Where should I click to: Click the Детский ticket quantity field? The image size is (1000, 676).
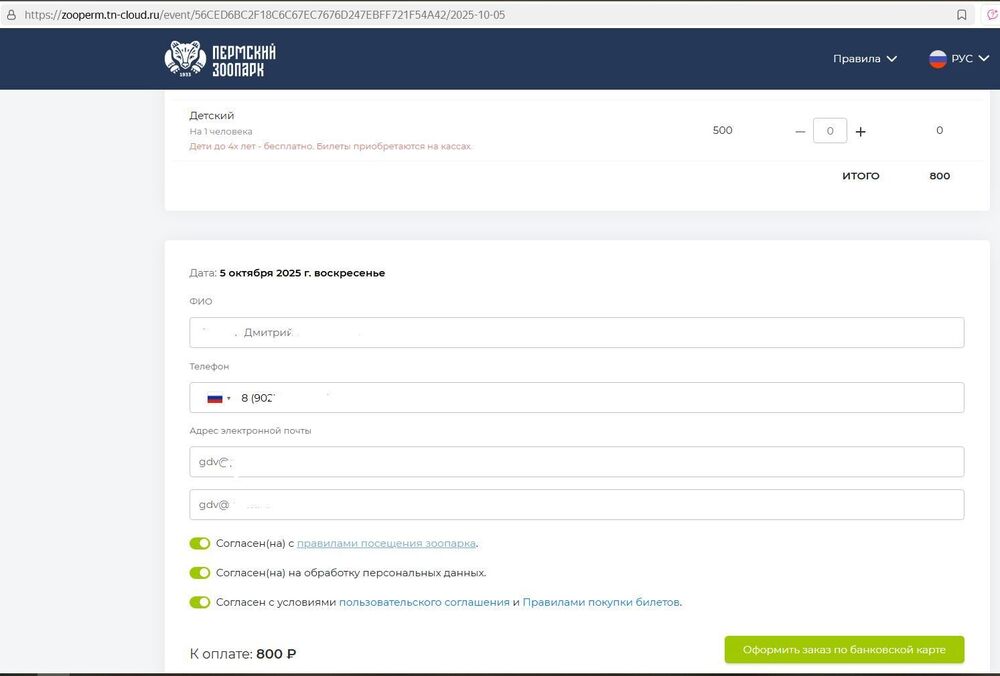pyautogui.click(x=830, y=131)
